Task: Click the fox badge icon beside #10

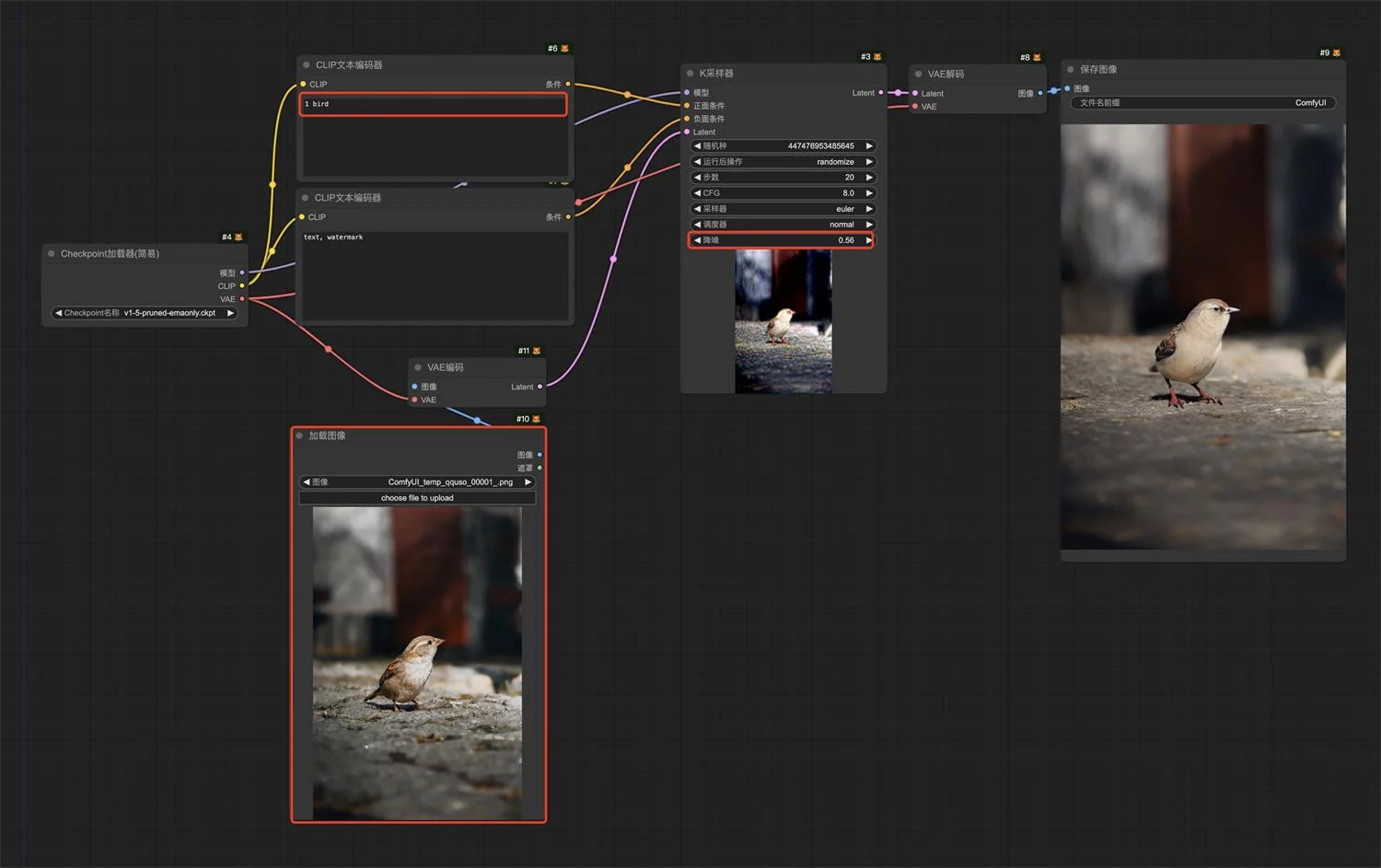Action: pos(537,420)
